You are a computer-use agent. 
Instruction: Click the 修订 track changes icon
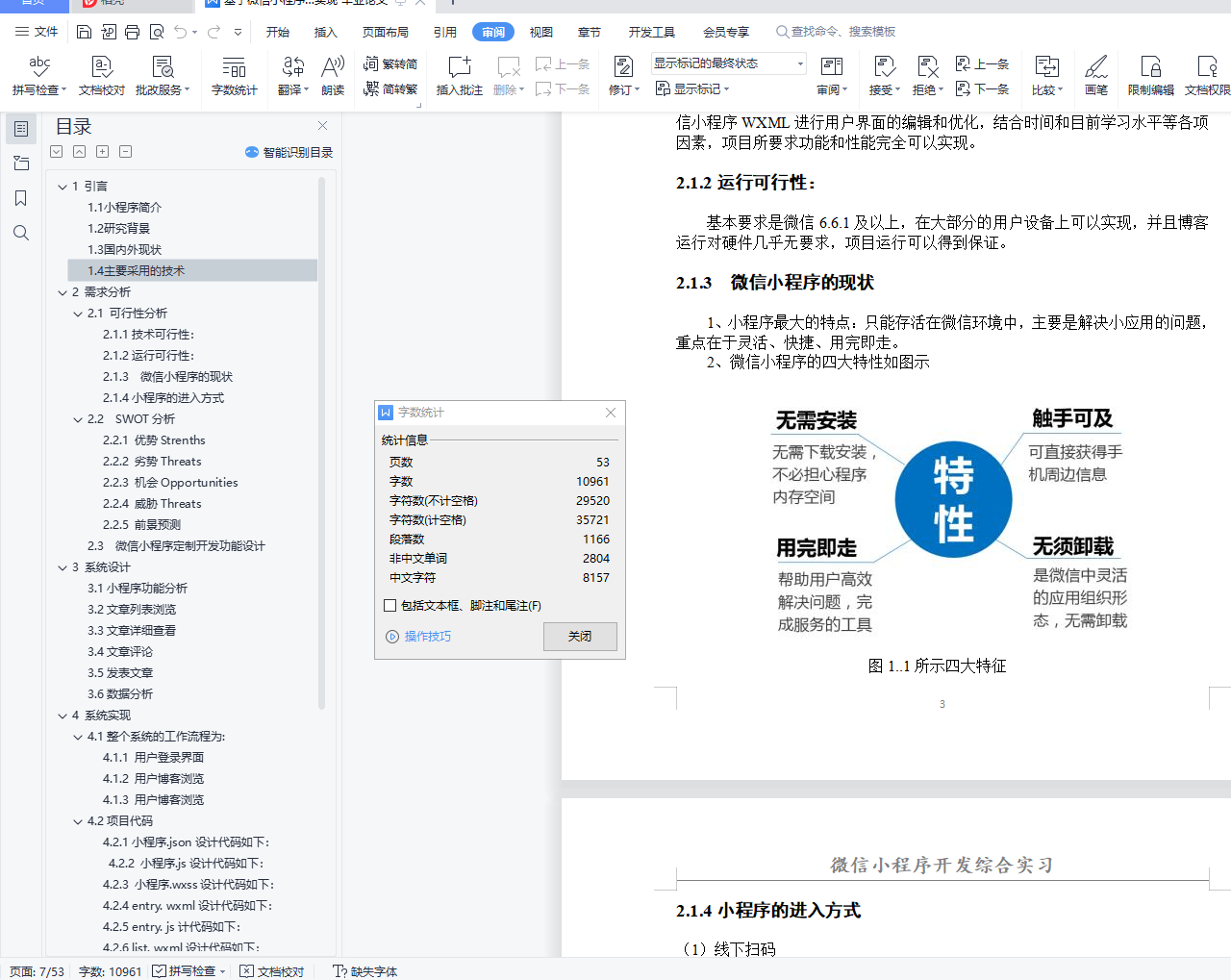(x=623, y=66)
